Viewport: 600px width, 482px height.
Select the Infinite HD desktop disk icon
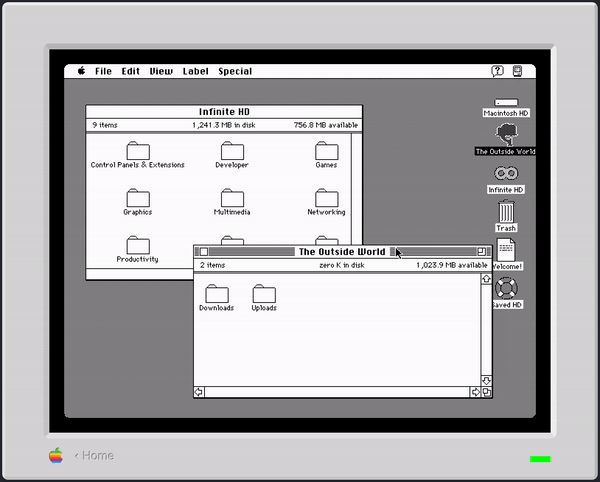tap(506, 173)
